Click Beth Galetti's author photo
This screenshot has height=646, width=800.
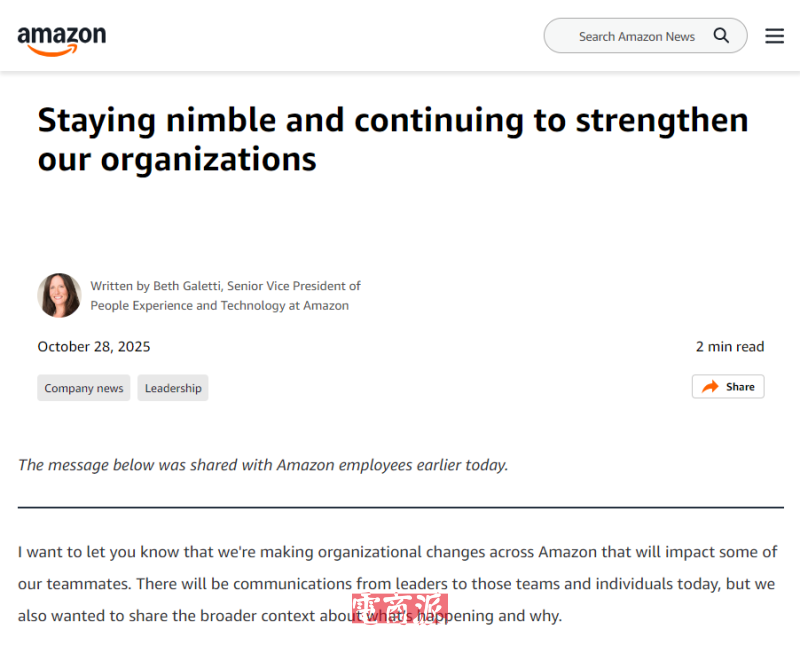pos(59,295)
